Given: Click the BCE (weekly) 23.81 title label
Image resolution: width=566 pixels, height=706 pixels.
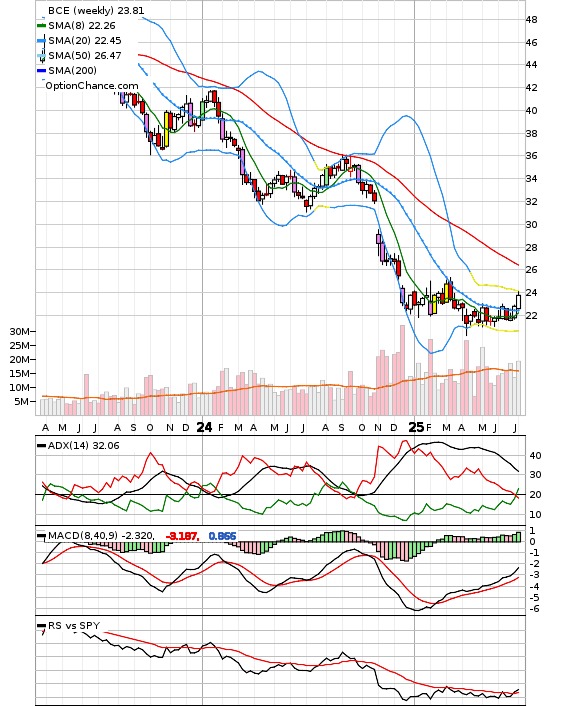Looking at the screenshot, I should [96, 10].
